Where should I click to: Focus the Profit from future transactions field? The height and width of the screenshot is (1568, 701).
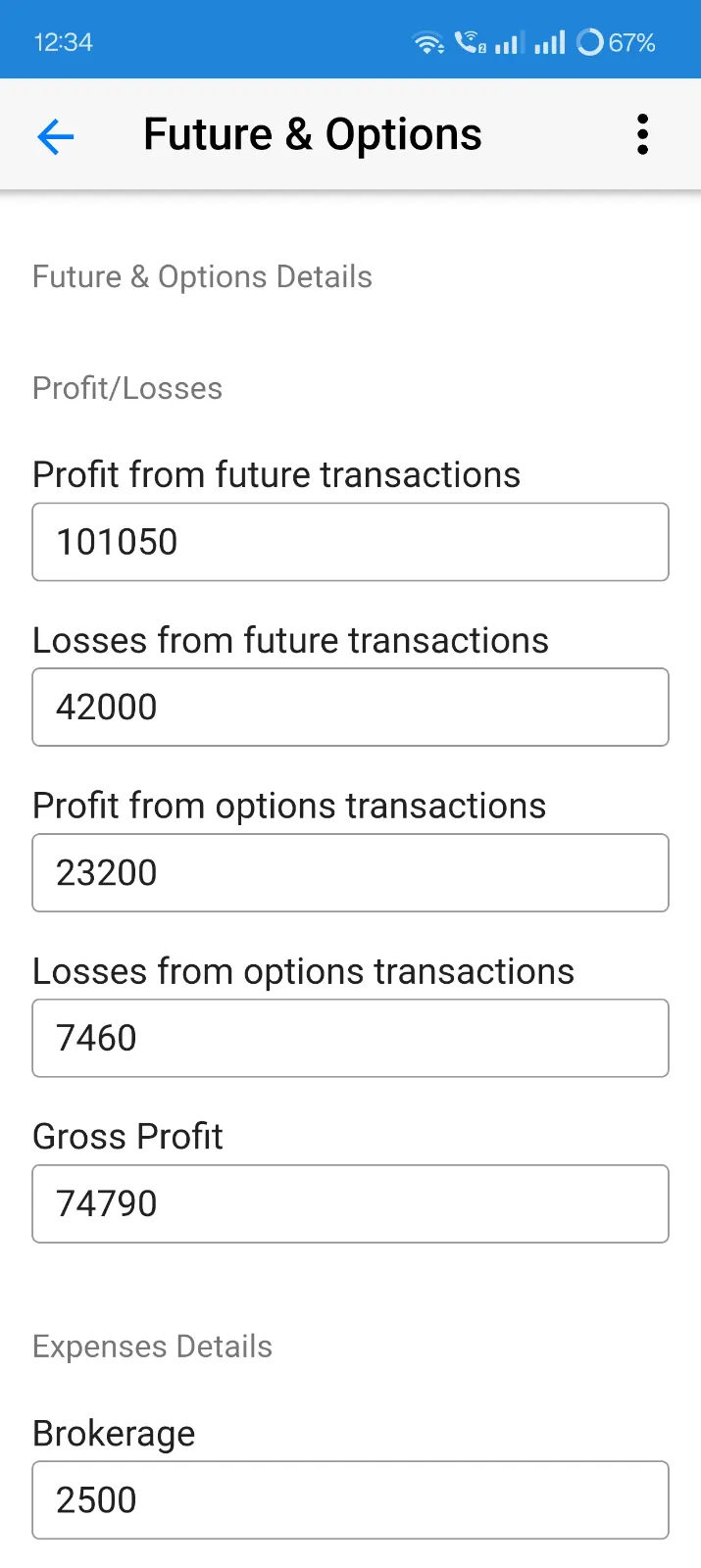coord(350,542)
